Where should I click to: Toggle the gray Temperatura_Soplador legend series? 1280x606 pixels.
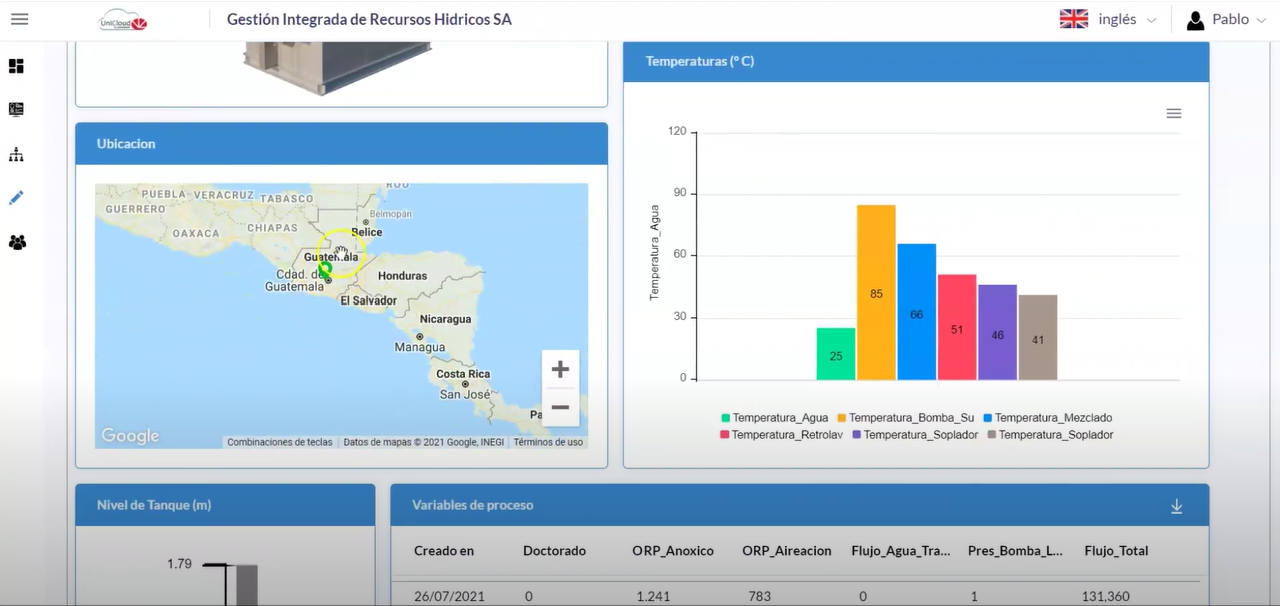coord(1050,435)
